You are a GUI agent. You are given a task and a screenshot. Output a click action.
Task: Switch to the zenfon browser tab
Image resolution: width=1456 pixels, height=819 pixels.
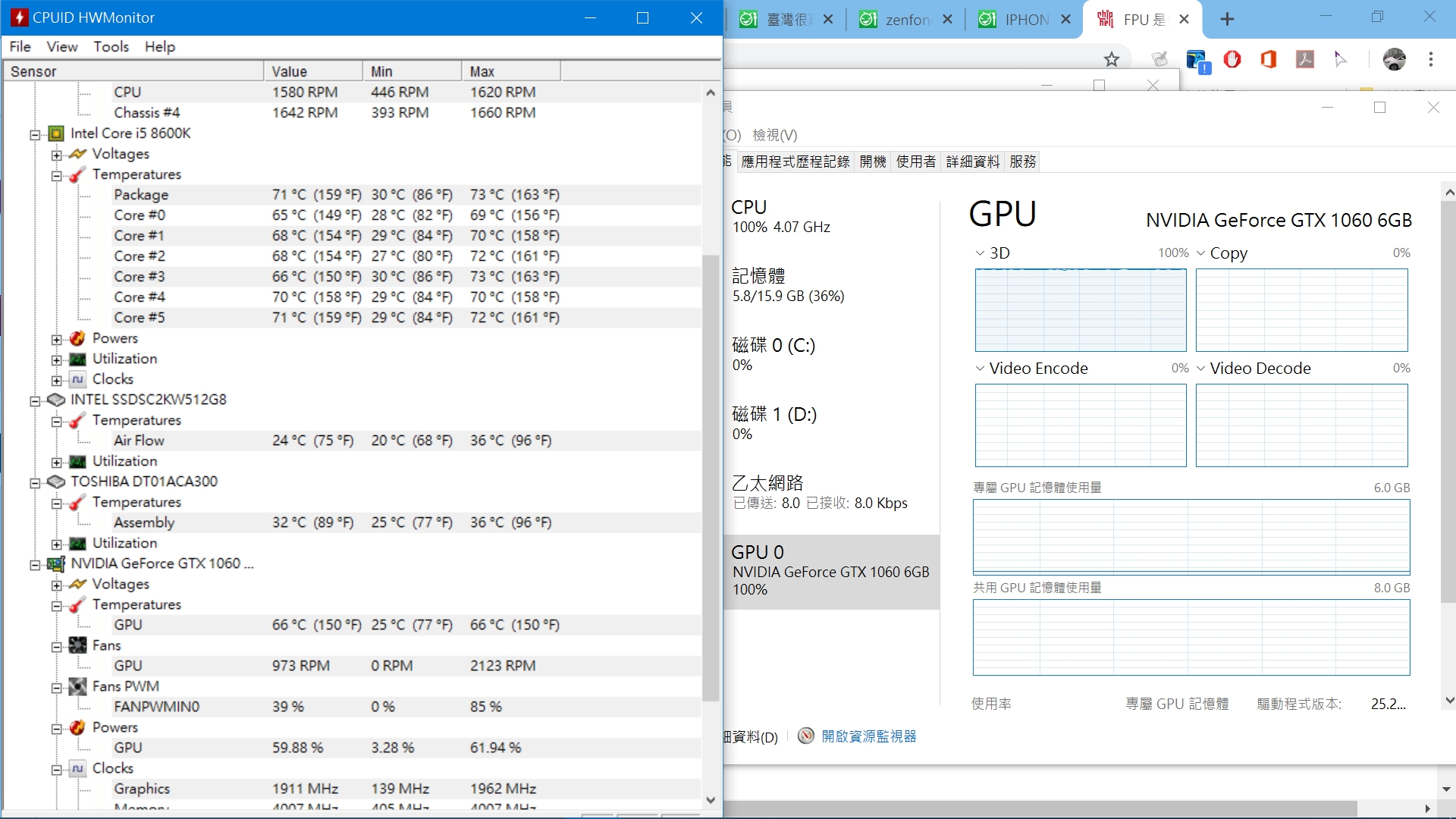pyautogui.click(x=906, y=20)
